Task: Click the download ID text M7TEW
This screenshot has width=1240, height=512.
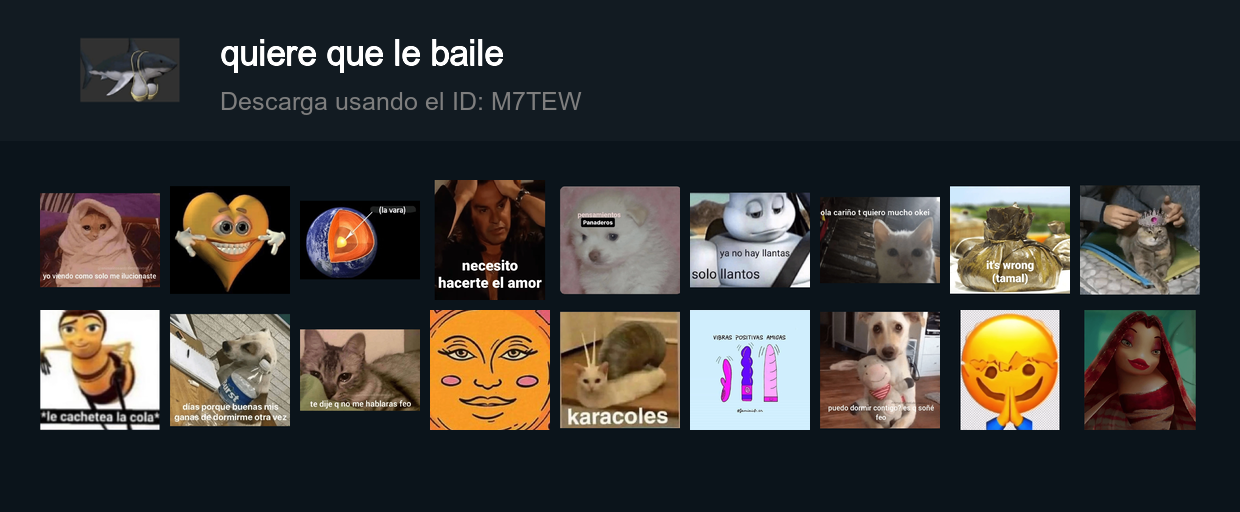Action: coord(536,101)
